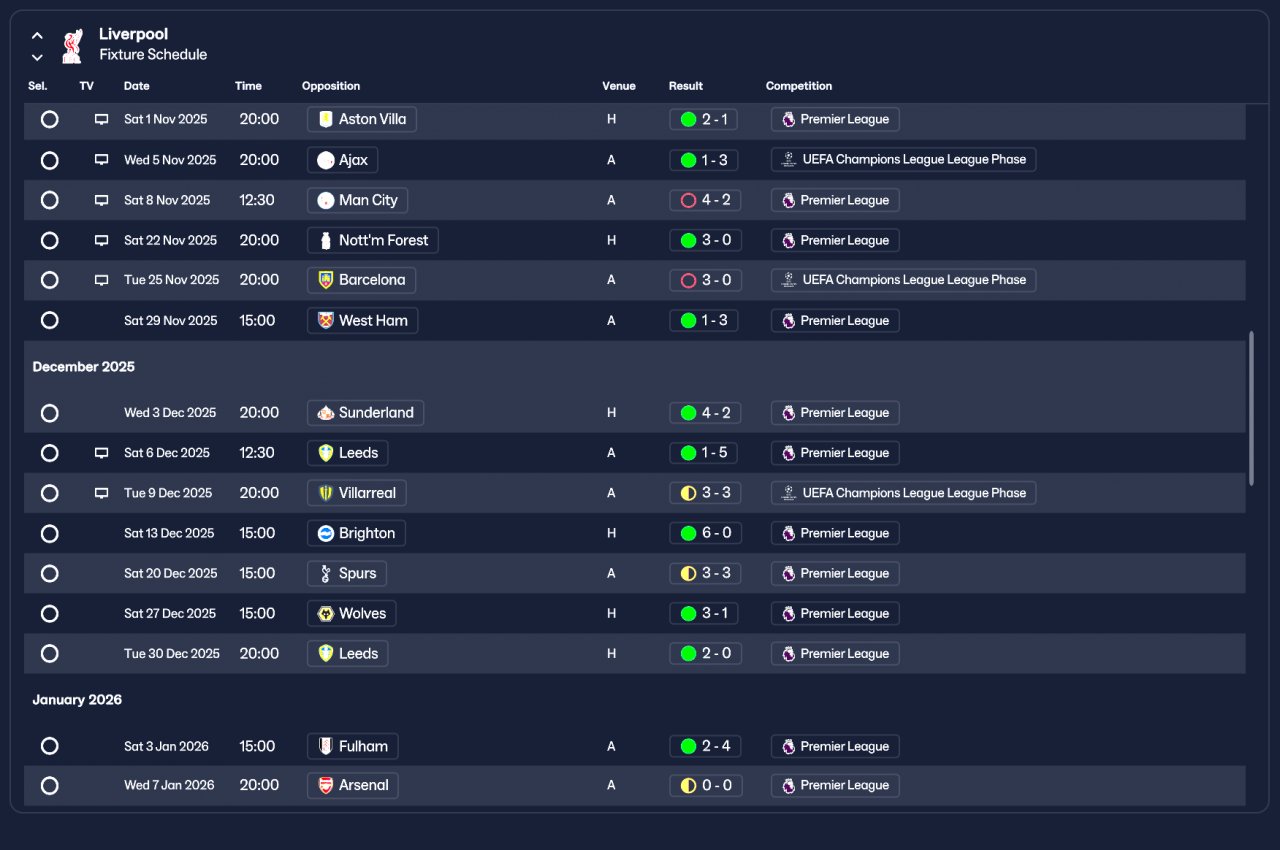Open the Premier League competition in the Fulham row
Image resolution: width=1280 pixels, height=850 pixels.
[835, 746]
